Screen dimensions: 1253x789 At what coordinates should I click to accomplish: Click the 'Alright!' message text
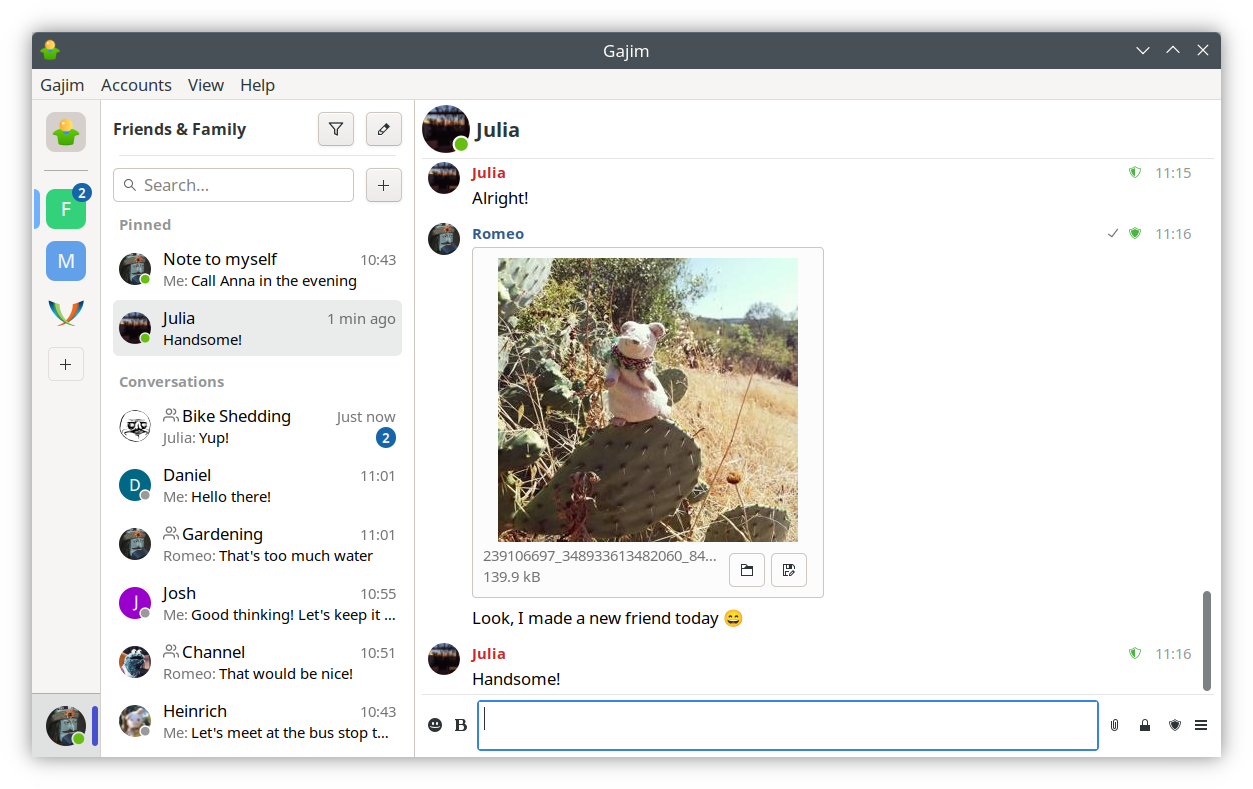[x=500, y=198]
